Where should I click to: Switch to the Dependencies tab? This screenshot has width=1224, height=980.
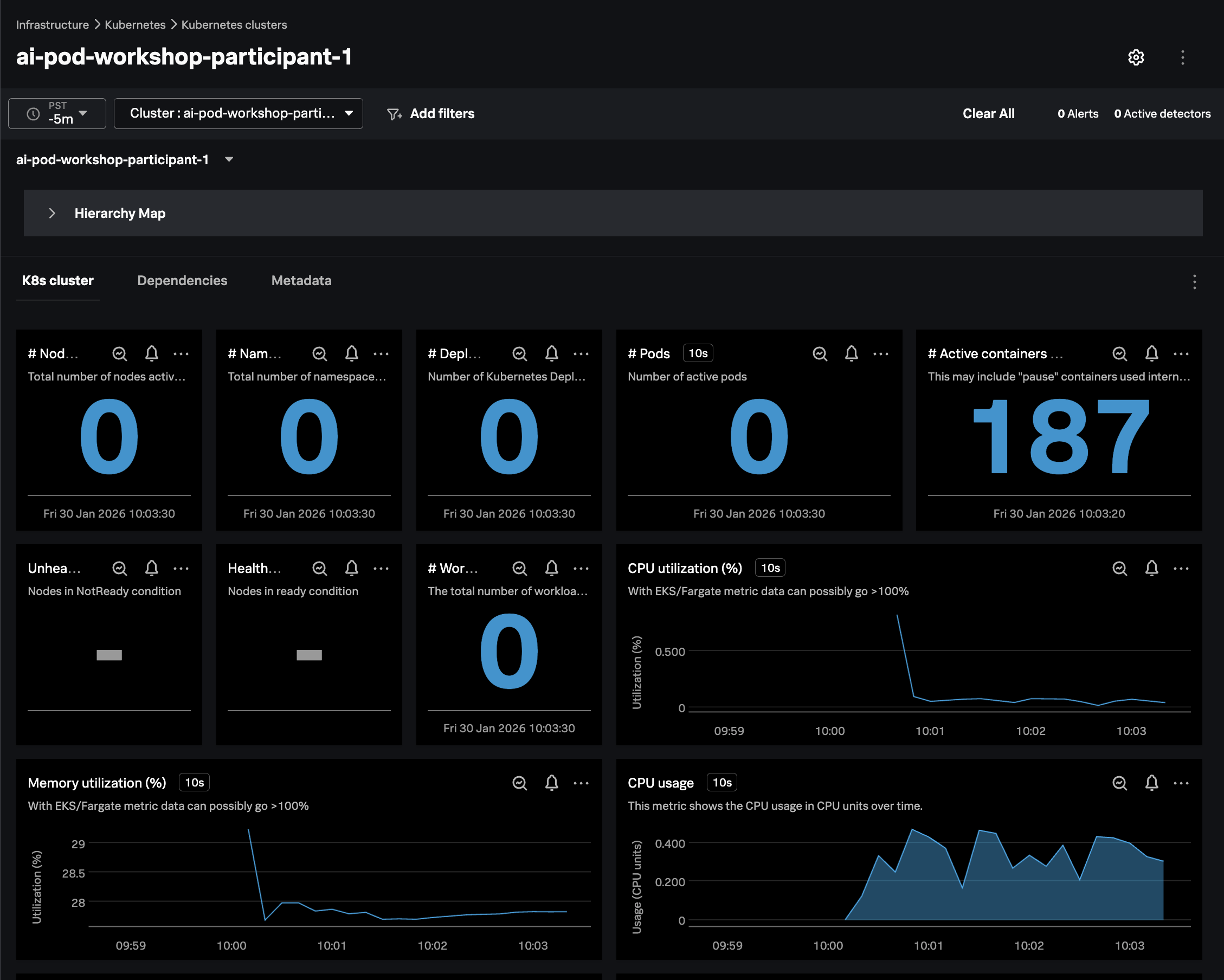point(182,280)
